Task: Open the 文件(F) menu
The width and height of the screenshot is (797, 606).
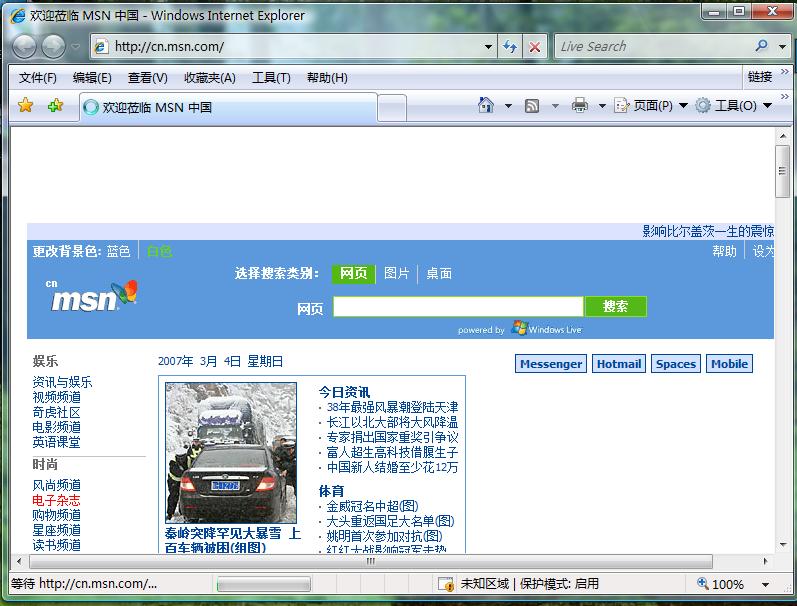Action: [x=38, y=77]
